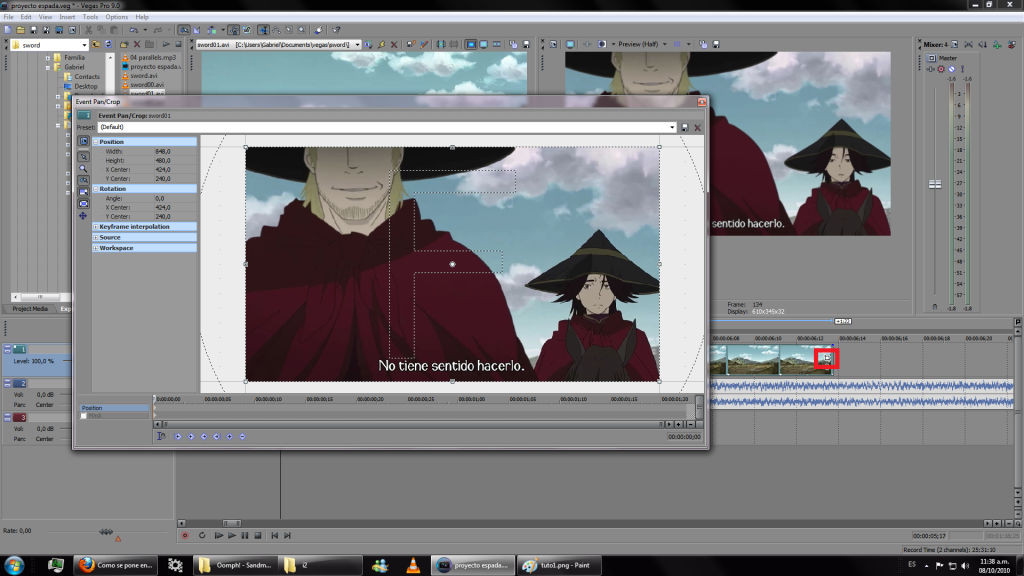Open the Windows Start menu

(x=14, y=565)
